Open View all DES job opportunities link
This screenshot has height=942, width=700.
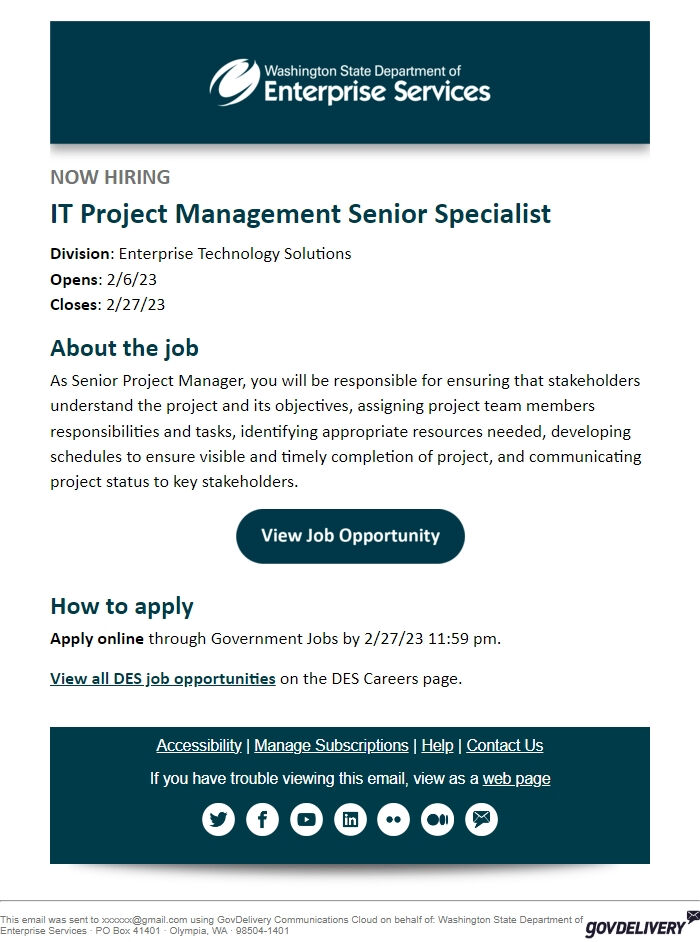pos(163,678)
